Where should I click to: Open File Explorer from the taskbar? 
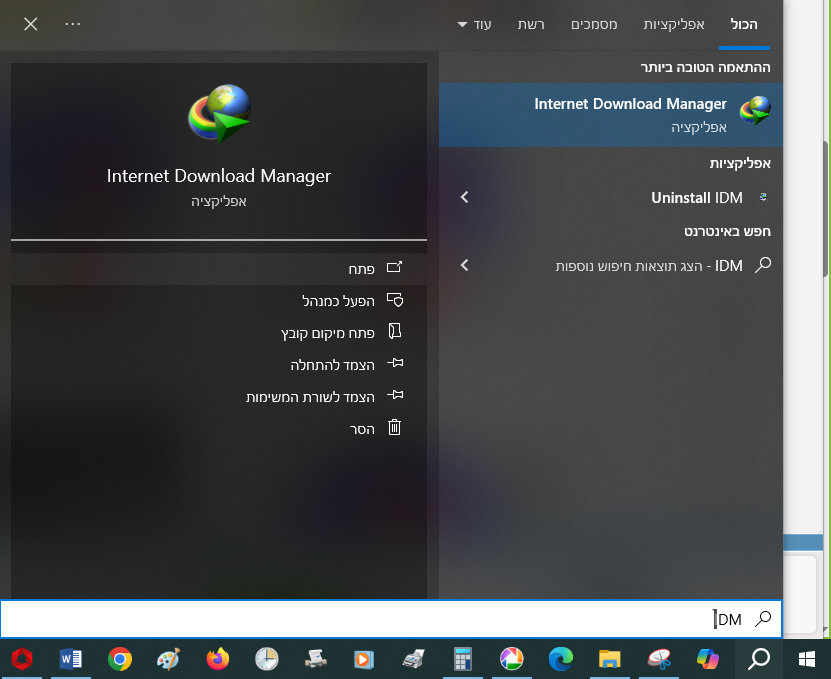(609, 659)
